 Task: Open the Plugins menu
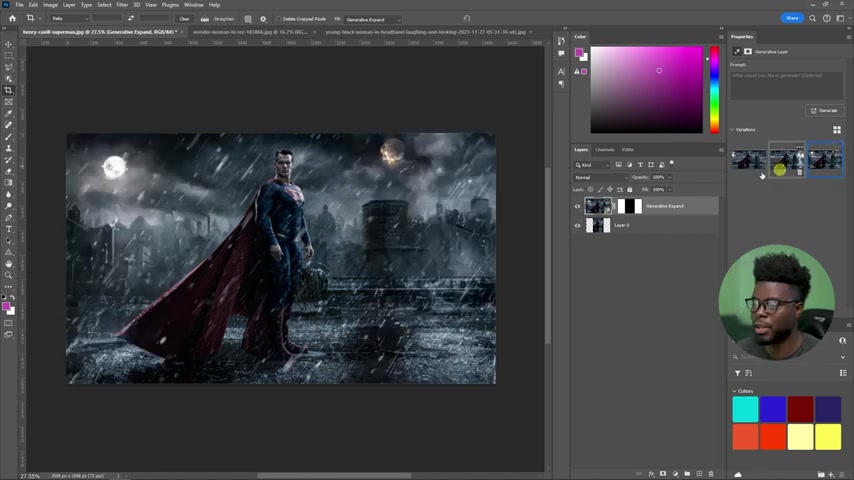(x=170, y=5)
